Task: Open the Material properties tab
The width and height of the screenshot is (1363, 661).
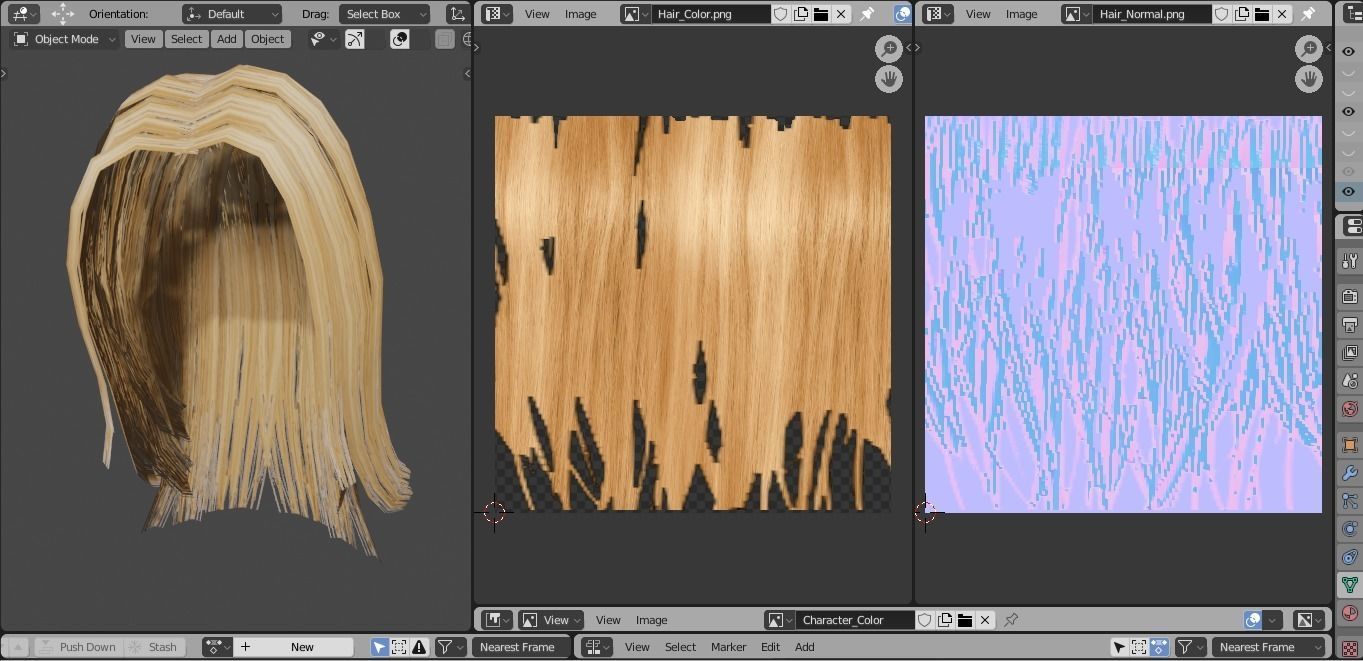Action: click(x=1350, y=613)
